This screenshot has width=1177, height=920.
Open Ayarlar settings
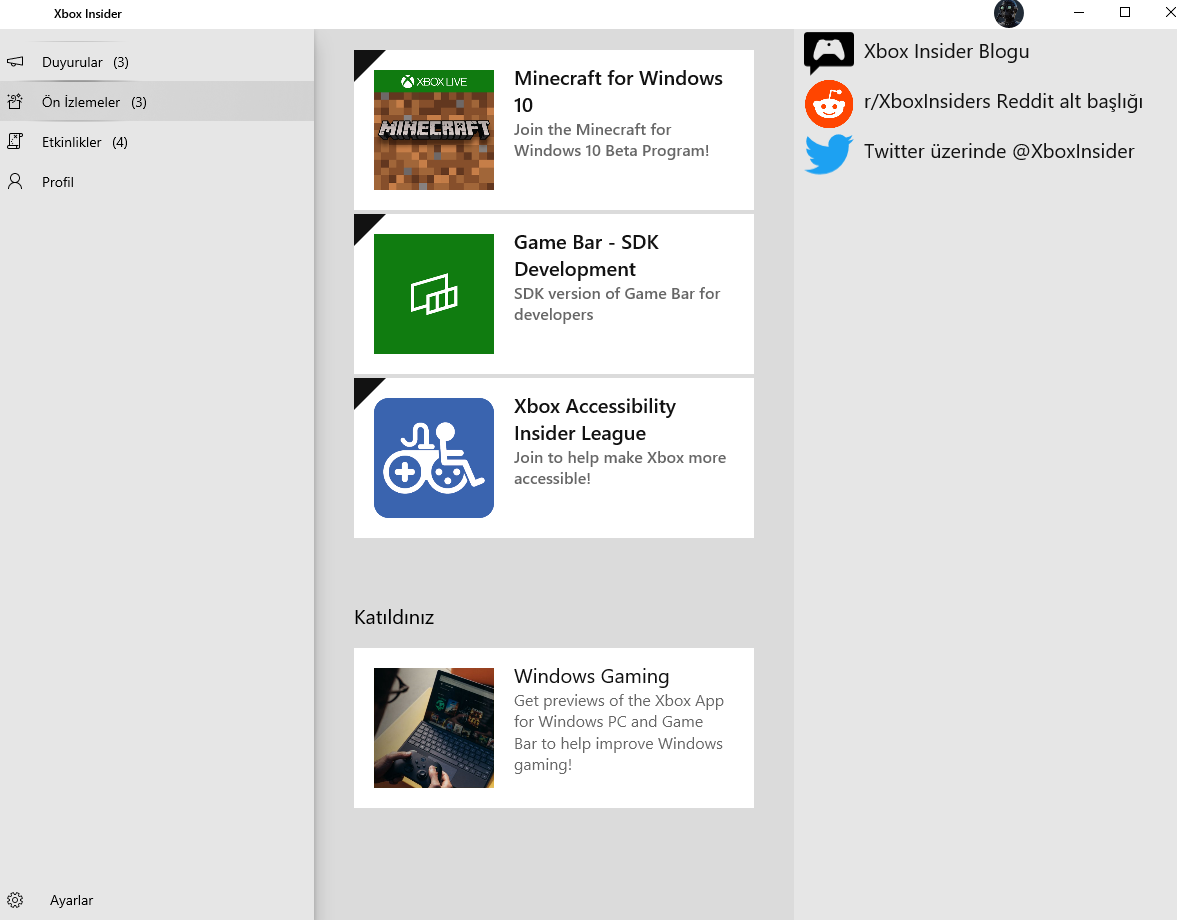click(x=157, y=900)
